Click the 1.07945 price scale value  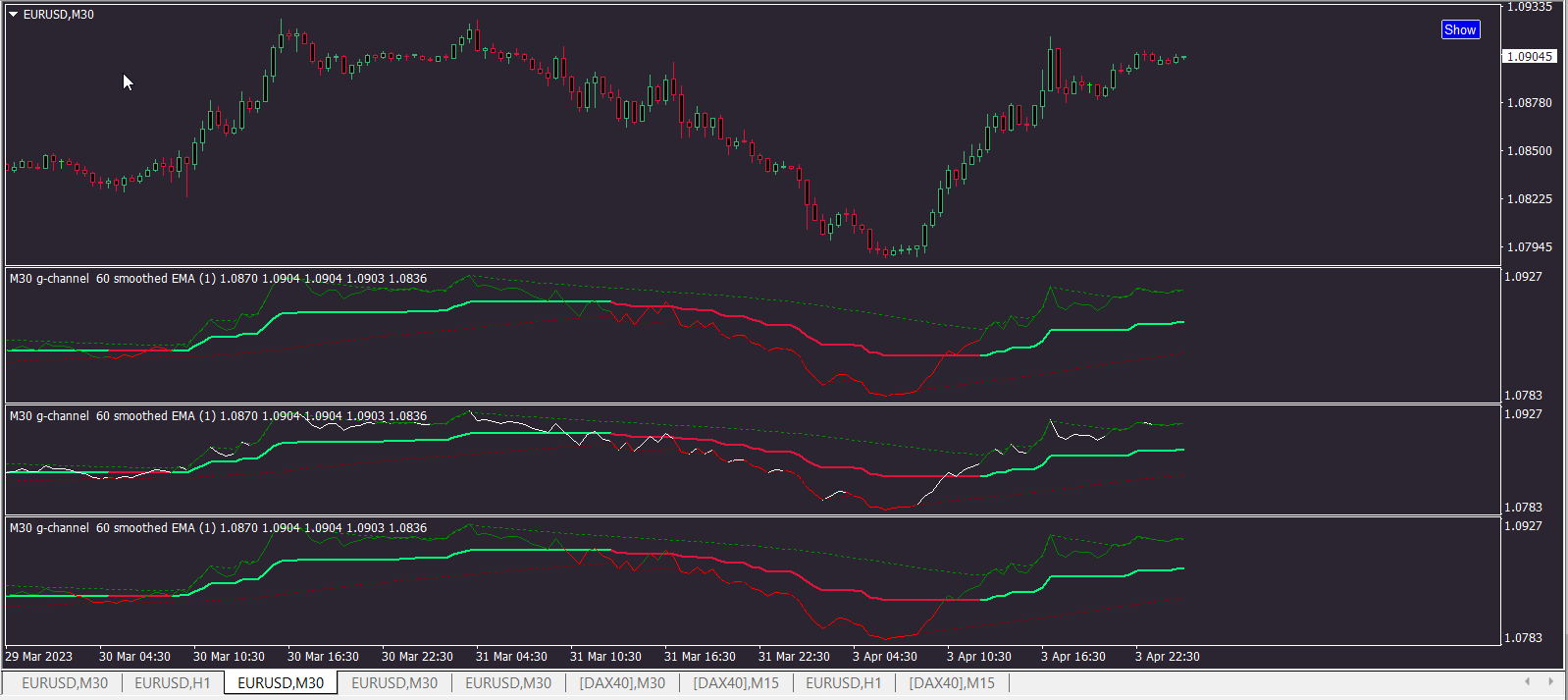(x=1530, y=246)
